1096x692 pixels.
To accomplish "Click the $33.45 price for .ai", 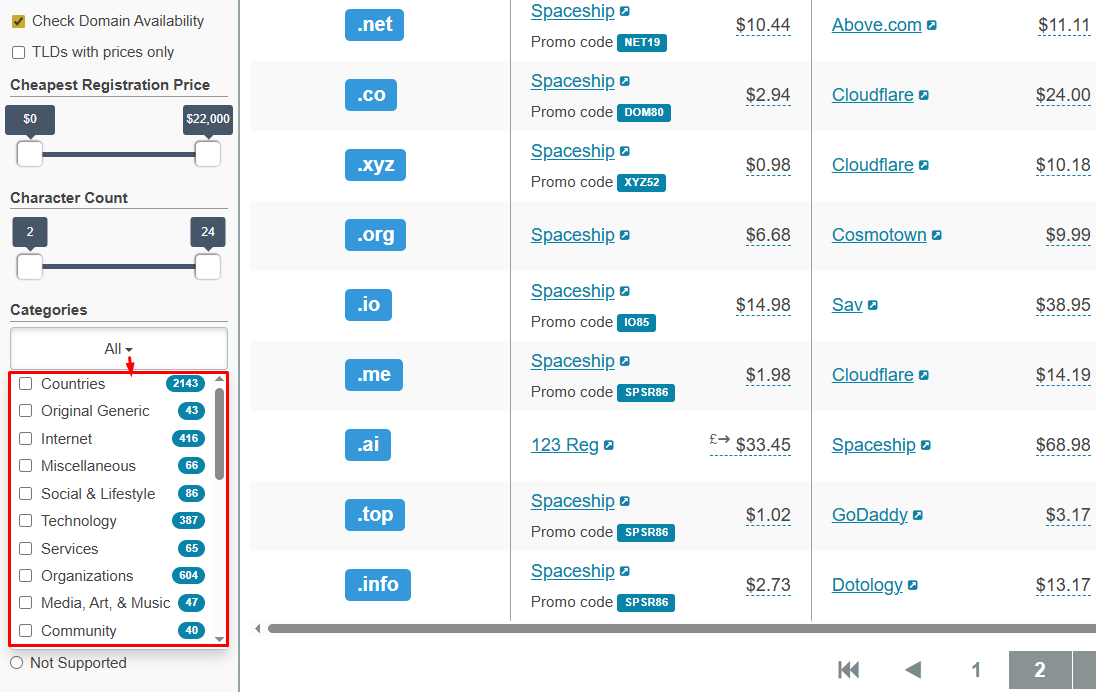I will 763,445.
